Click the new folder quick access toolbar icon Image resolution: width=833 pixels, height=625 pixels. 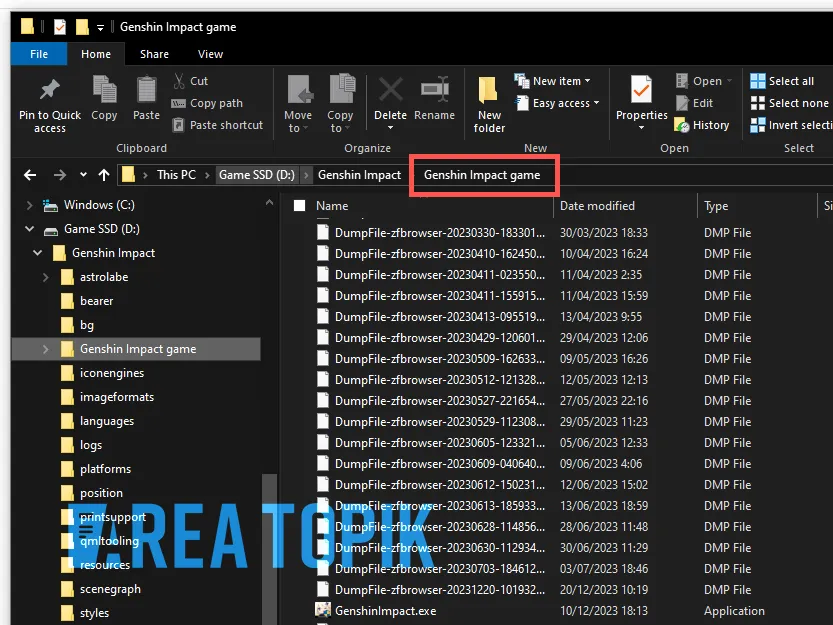coord(82,27)
